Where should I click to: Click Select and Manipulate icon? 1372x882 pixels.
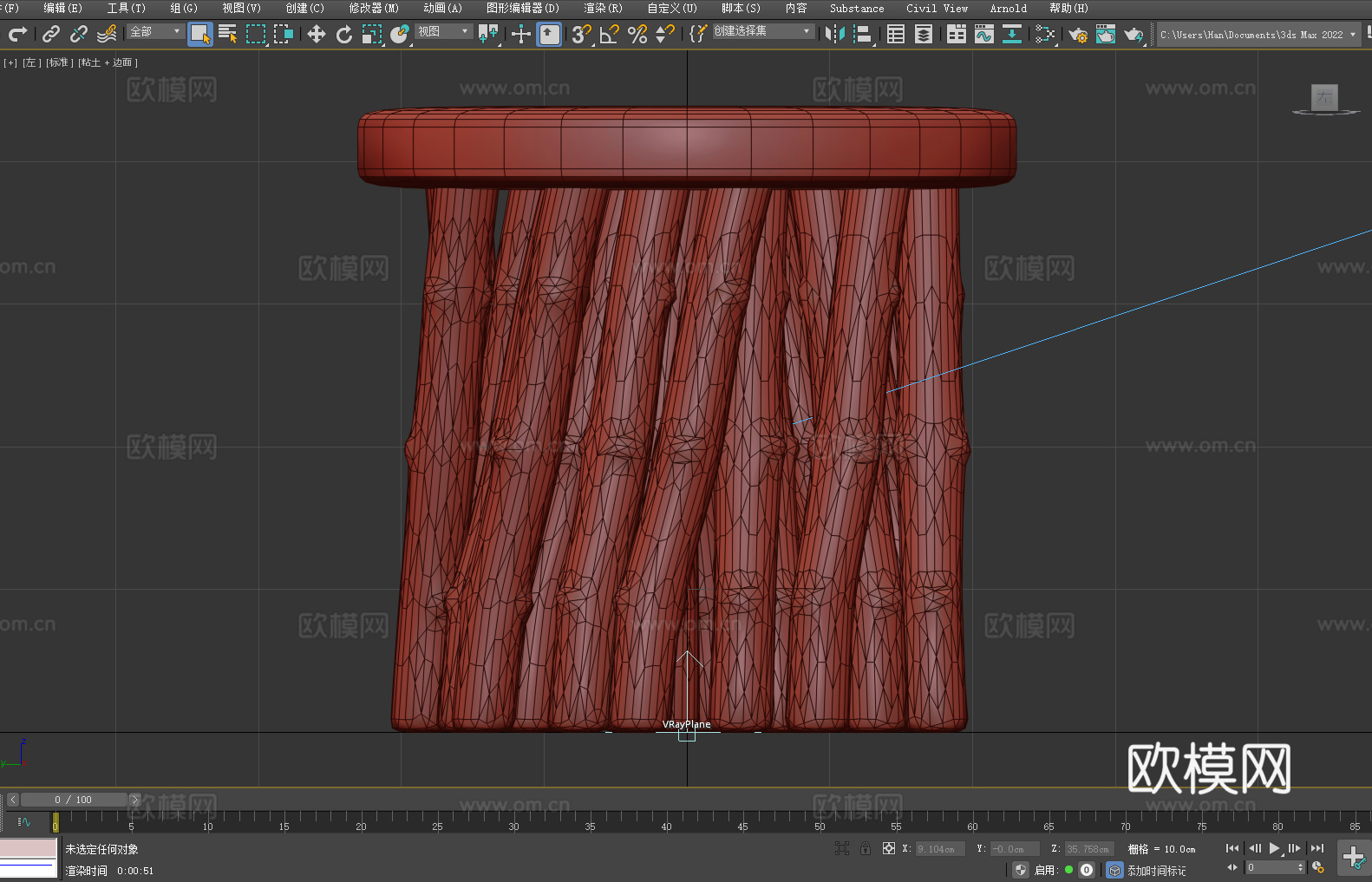(x=521, y=34)
